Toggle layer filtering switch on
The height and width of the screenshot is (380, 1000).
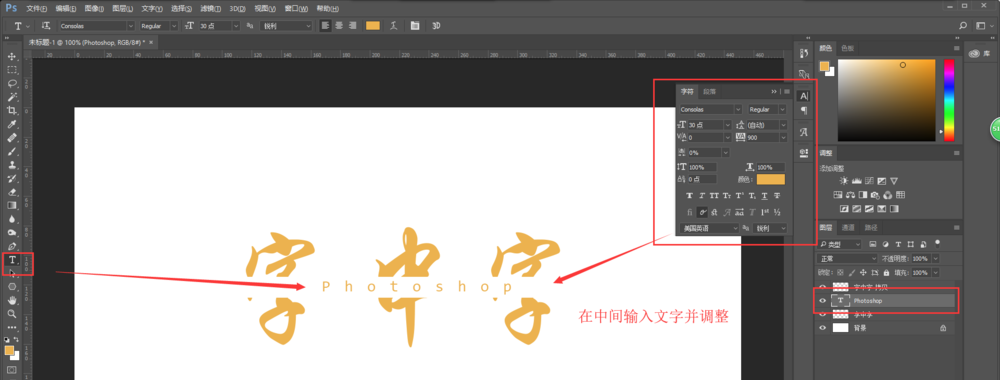point(937,243)
